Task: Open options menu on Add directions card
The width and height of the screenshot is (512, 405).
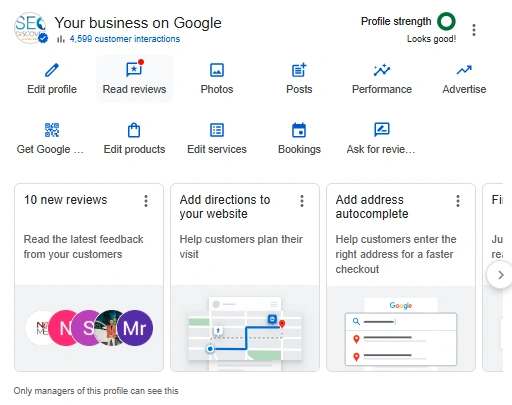Action: coord(302,201)
